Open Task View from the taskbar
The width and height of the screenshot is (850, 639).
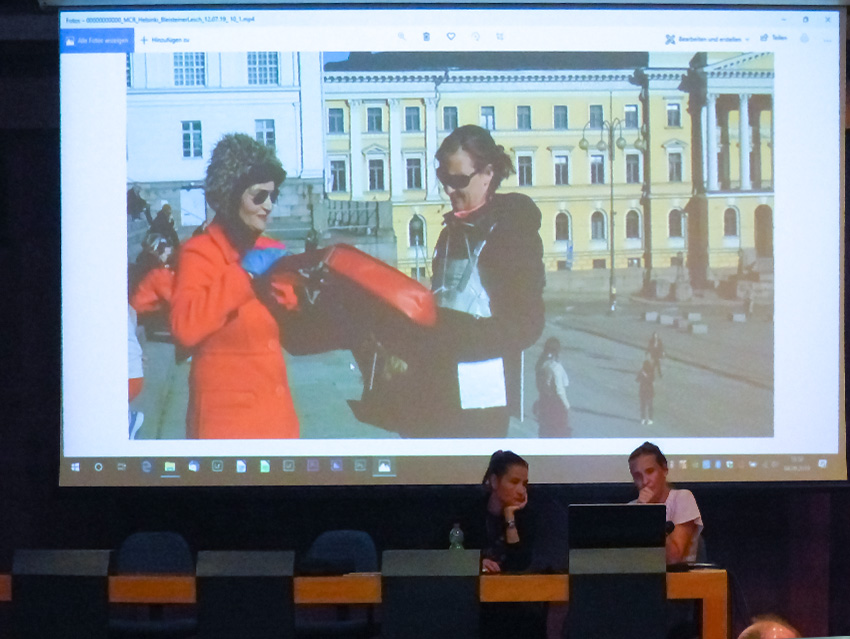coord(121,466)
